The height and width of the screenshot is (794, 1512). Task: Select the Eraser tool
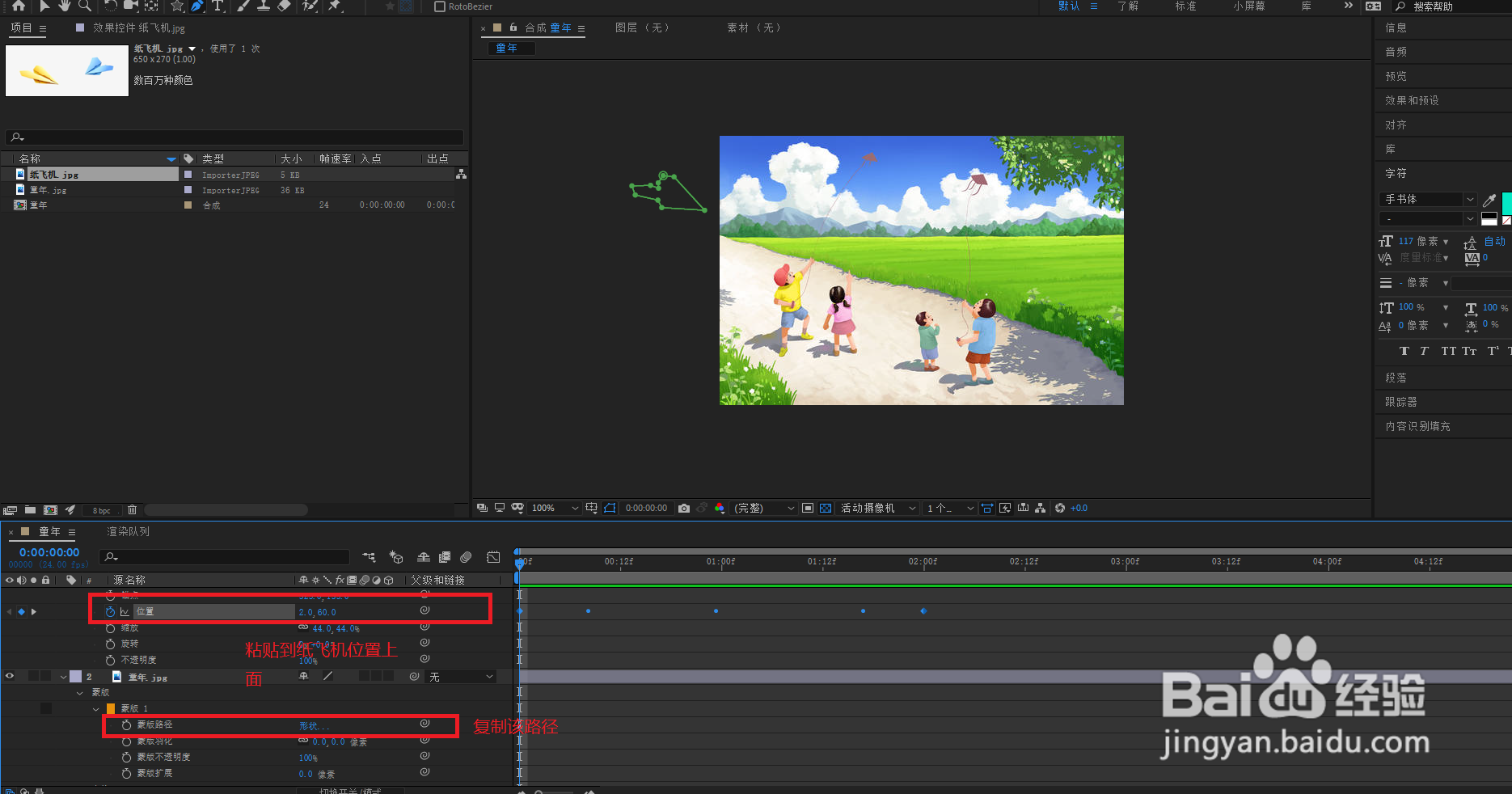pyautogui.click(x=284, y=6)
